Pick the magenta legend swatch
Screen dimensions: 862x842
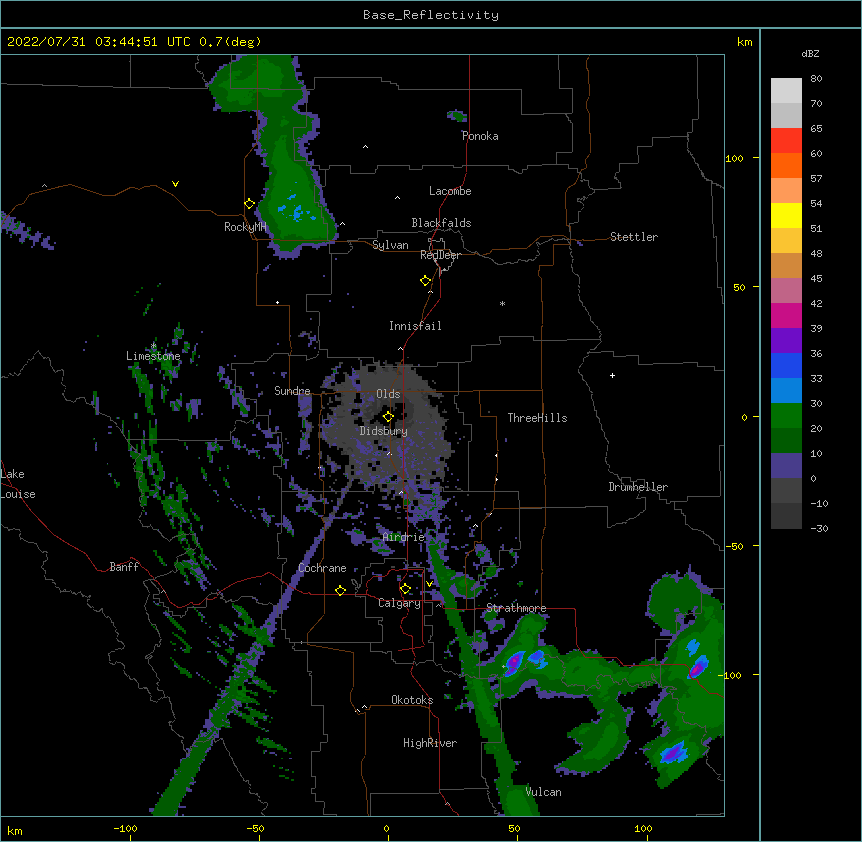(786, 315)
